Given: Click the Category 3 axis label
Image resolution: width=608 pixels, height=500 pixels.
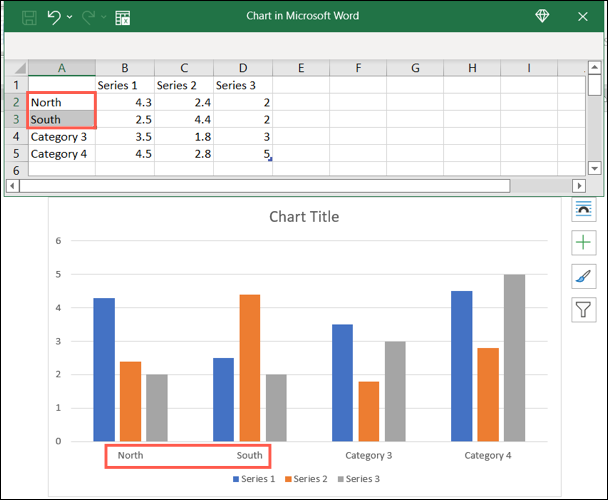Looking at the screenshot, I should tap(369, 455).
